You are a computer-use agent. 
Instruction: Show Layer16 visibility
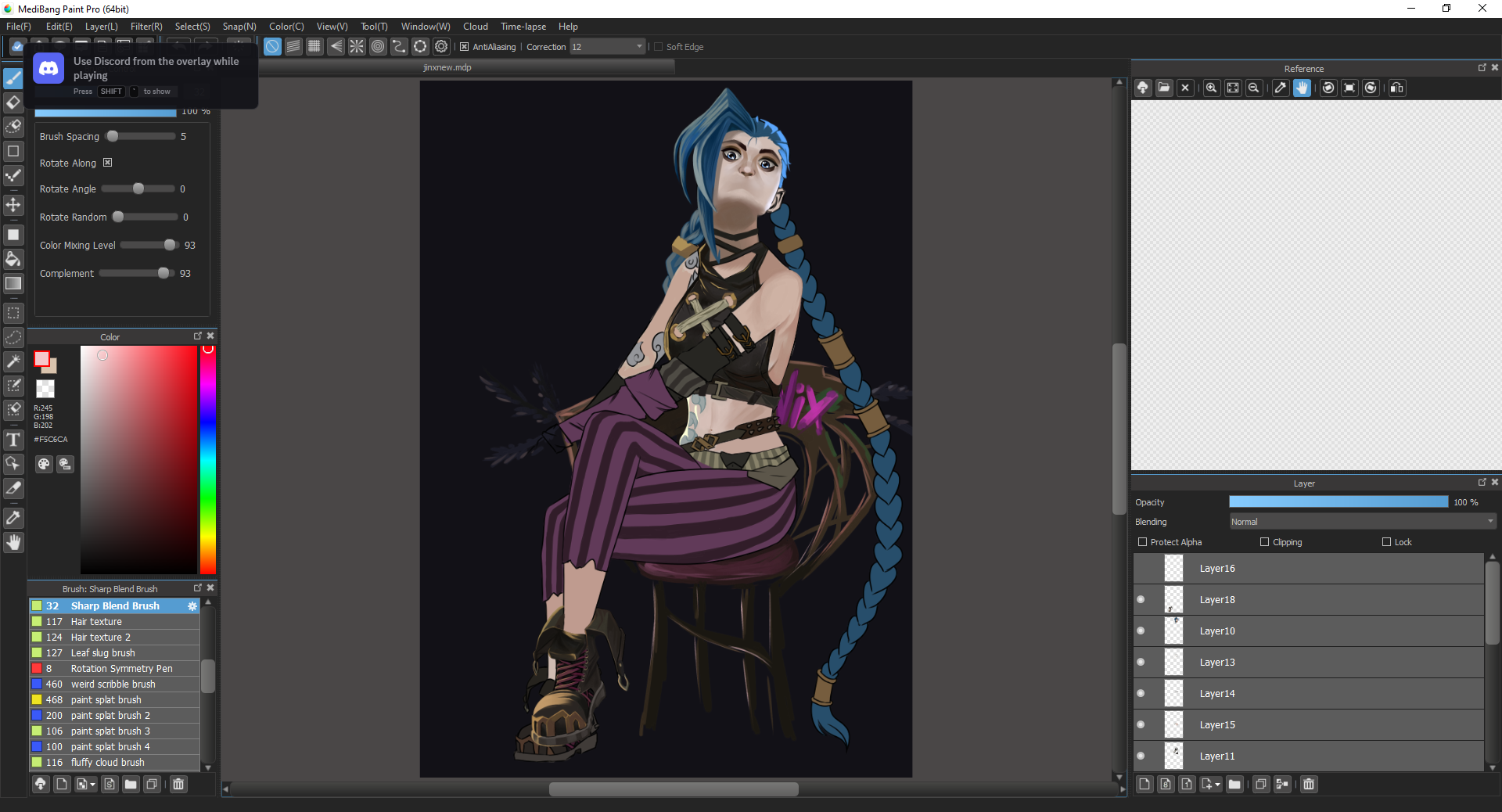click(x=1141, y=569)
